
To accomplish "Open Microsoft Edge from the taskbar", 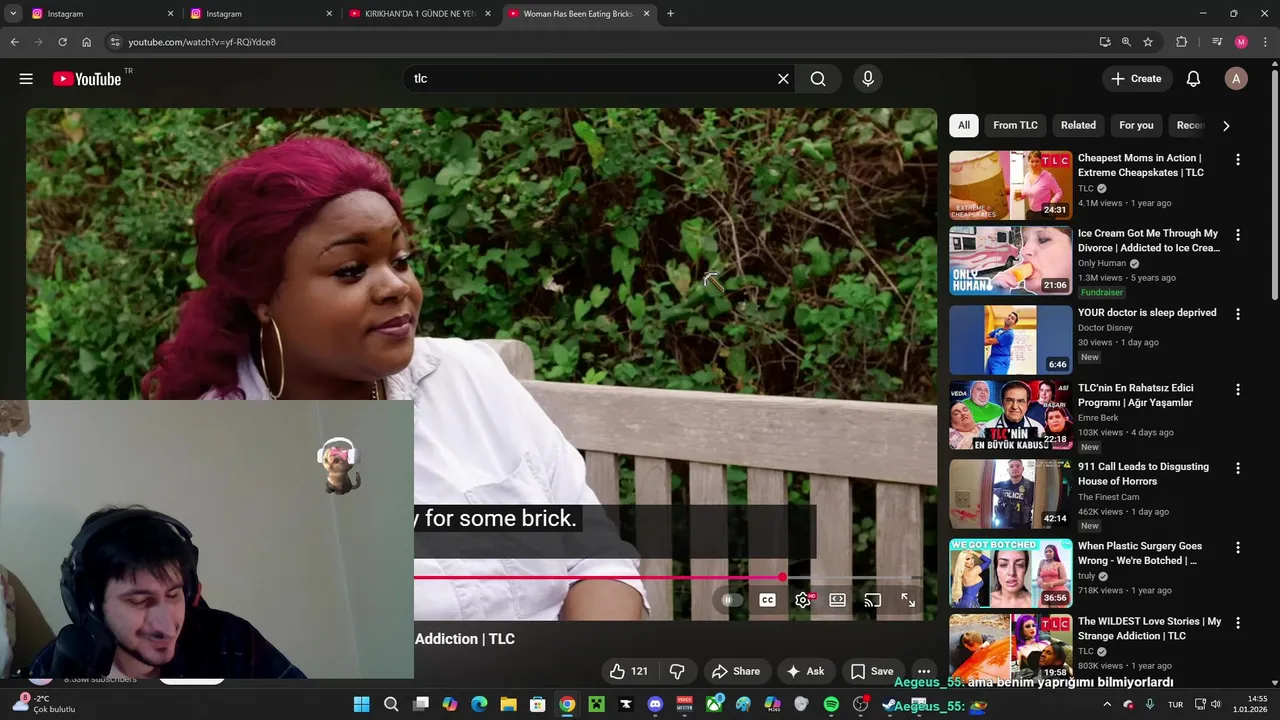I will click(479, 704).
